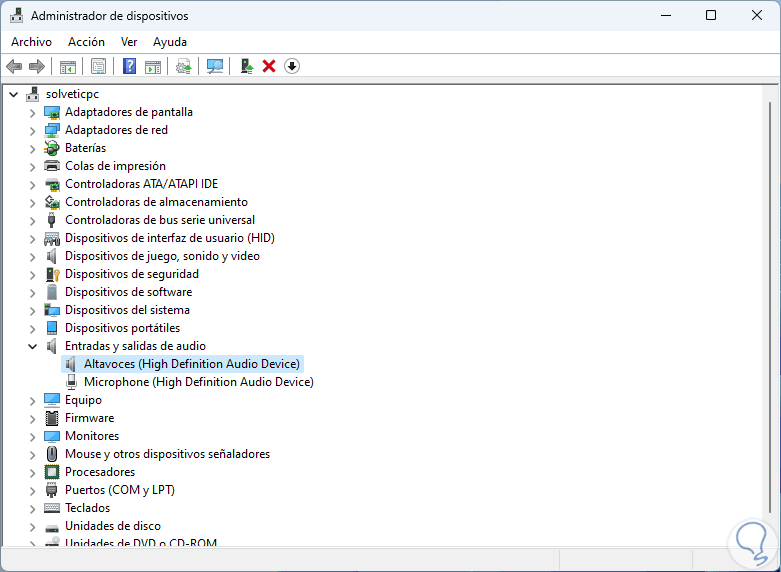Click the tablet icon beside Dispositivos portátiles
This screenshot has height=572, width=781.
pos(52,328)
